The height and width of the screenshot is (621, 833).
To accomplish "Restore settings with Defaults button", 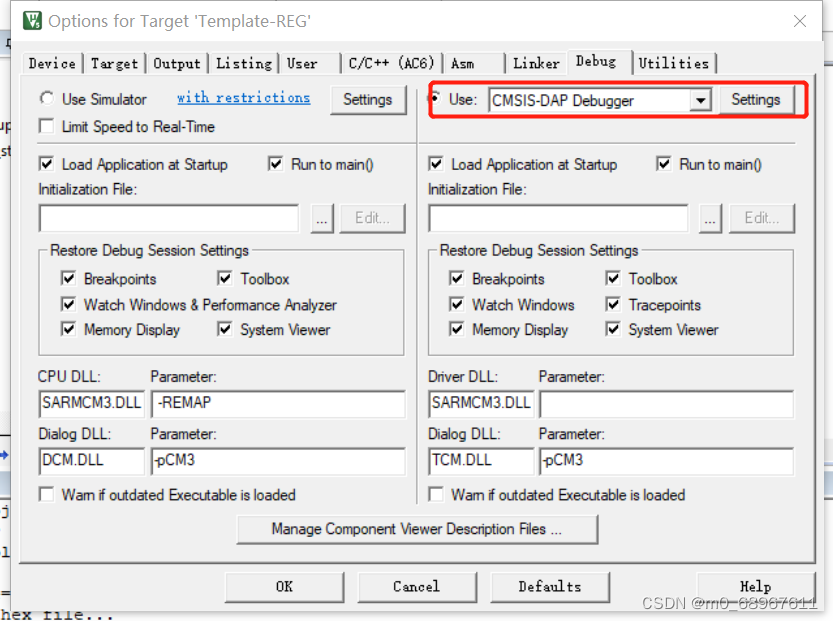I will coord(550,587).
